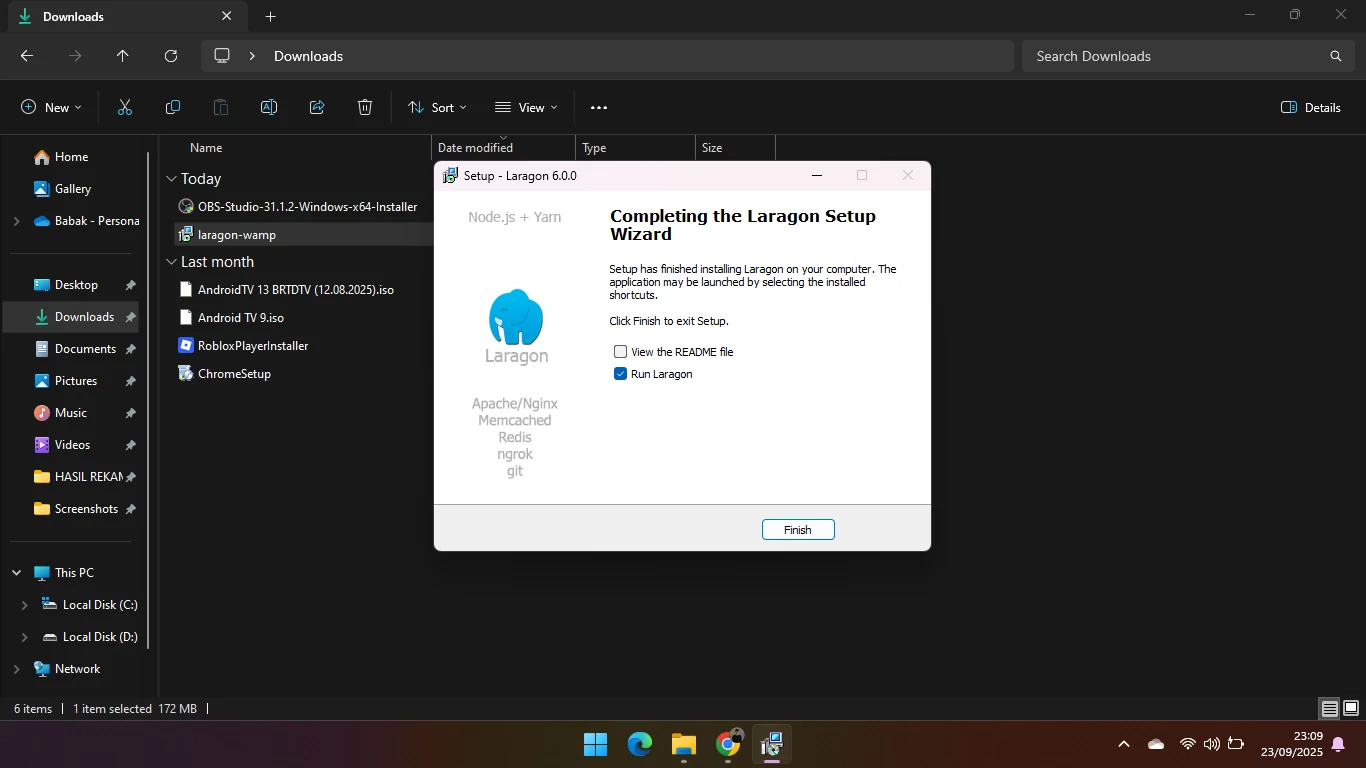
Task: Collapse the This PC tree node
Action: (x=17, y=573)
